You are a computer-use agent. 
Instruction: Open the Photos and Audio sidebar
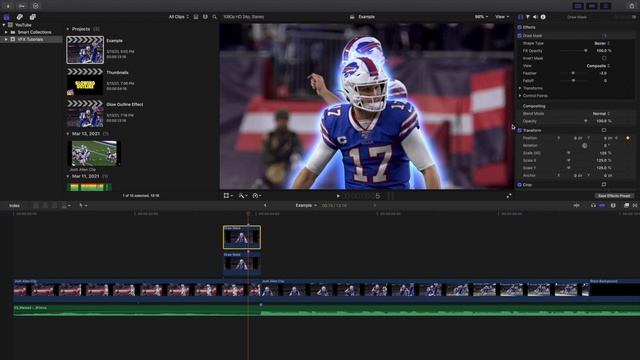pyautogui.click(x=20, y=17)
